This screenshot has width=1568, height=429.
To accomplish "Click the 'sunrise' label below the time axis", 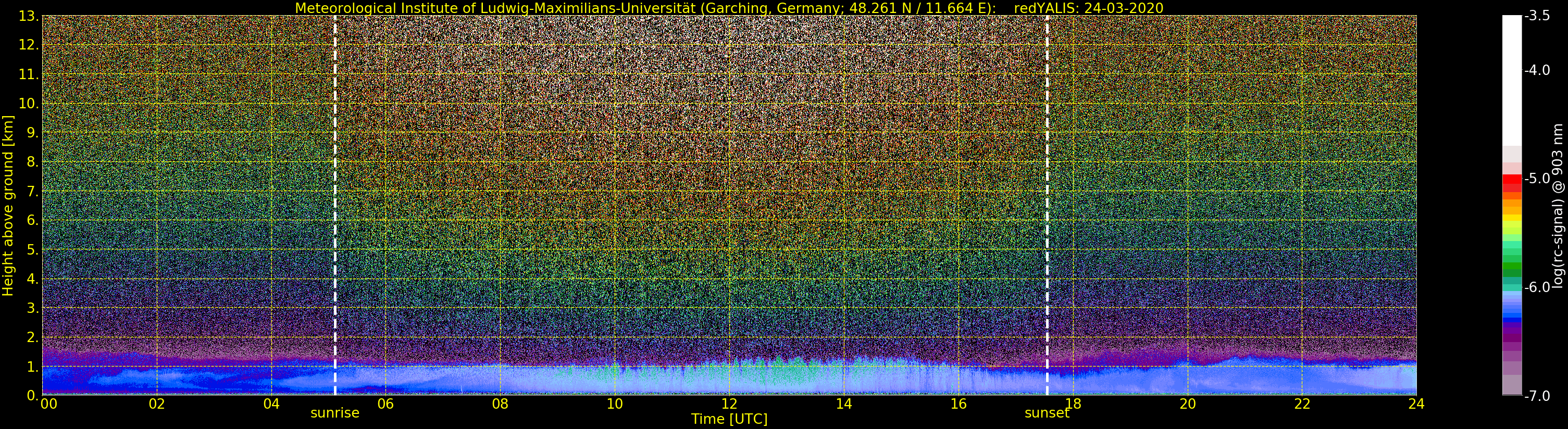I will tap(335, 413).
